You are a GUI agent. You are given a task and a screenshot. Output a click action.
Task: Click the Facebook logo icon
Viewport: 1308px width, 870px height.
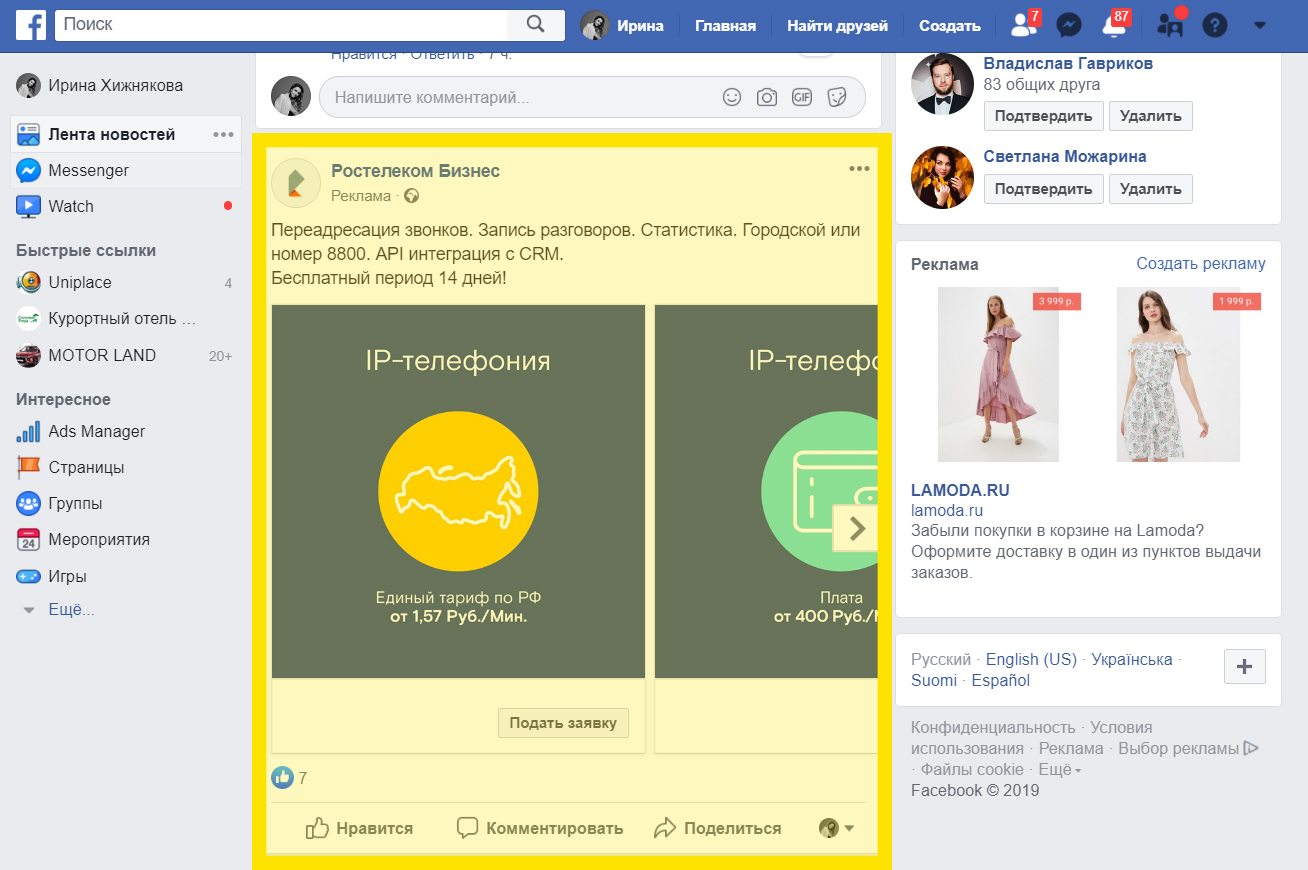(30, 25)
